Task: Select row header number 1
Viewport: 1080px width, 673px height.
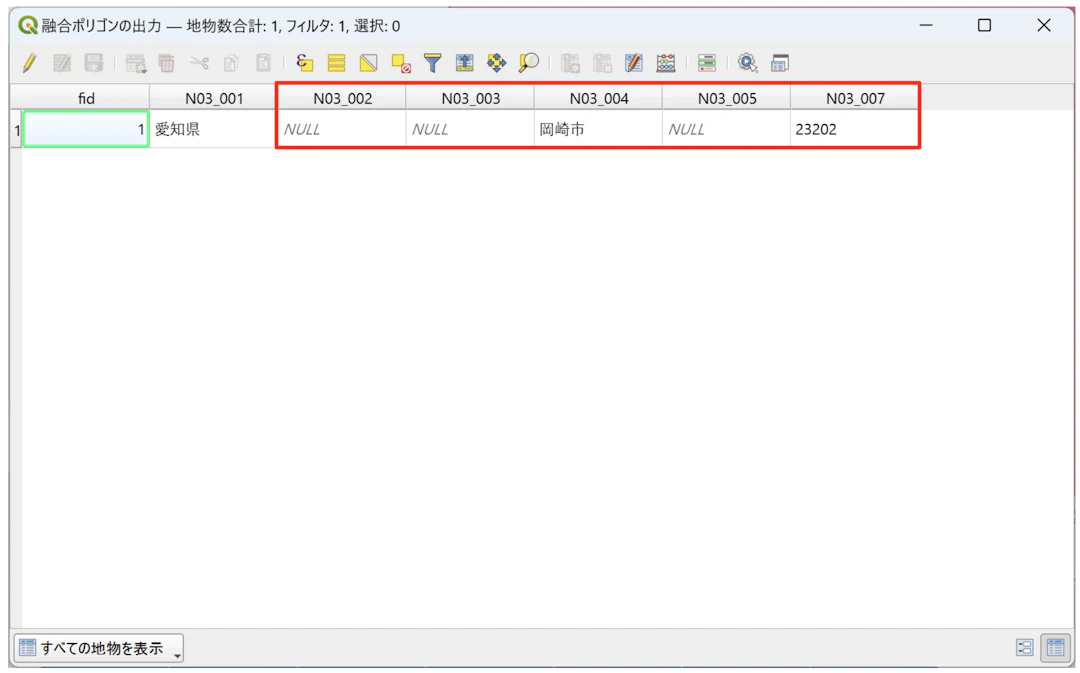Action: [x=16, y=130]
